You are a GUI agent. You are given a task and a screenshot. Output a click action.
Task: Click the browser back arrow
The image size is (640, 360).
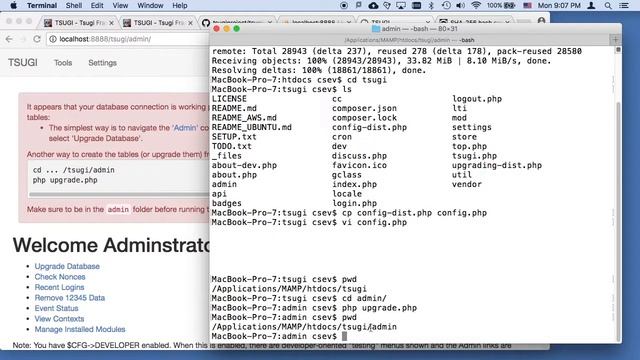9,39
